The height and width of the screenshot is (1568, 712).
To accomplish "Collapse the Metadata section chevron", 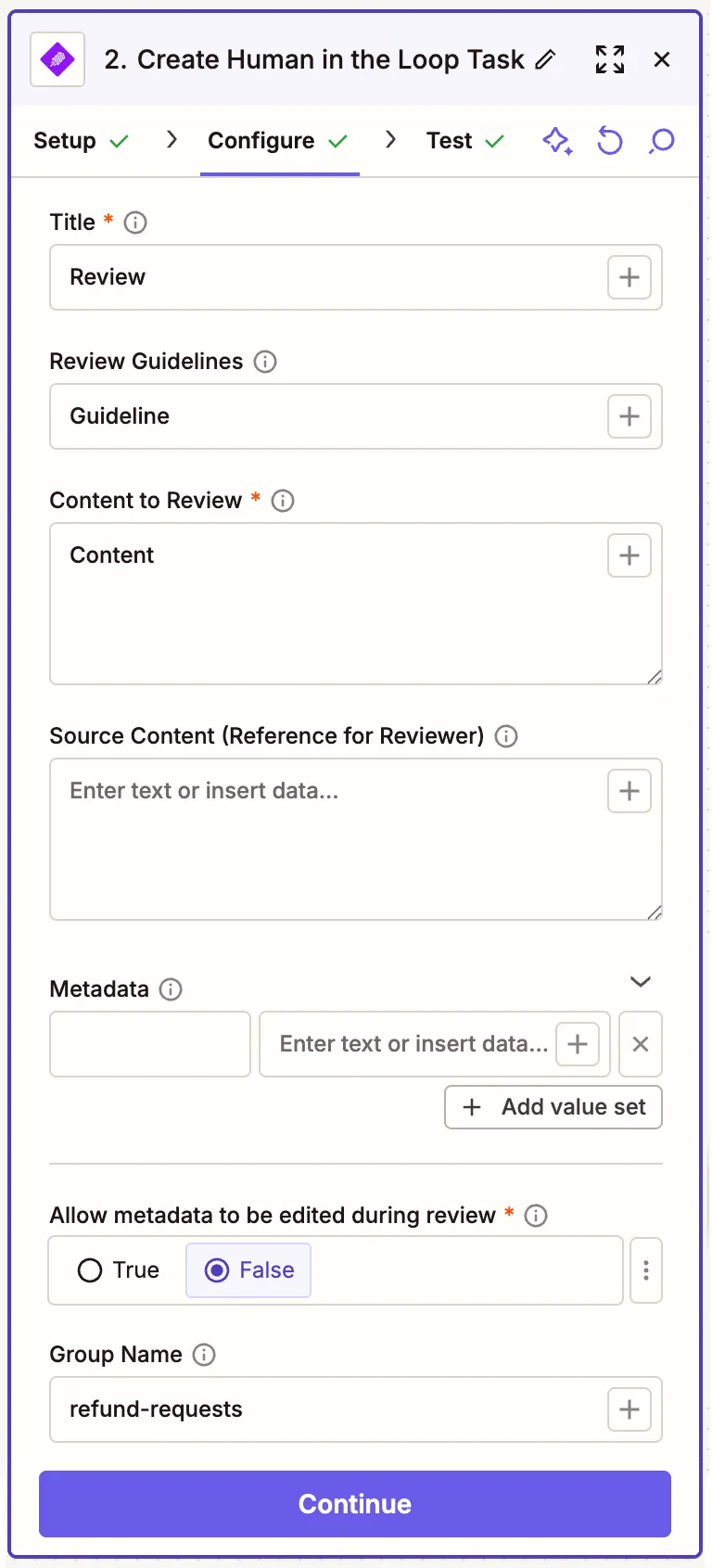I will [x=641, y=982].
